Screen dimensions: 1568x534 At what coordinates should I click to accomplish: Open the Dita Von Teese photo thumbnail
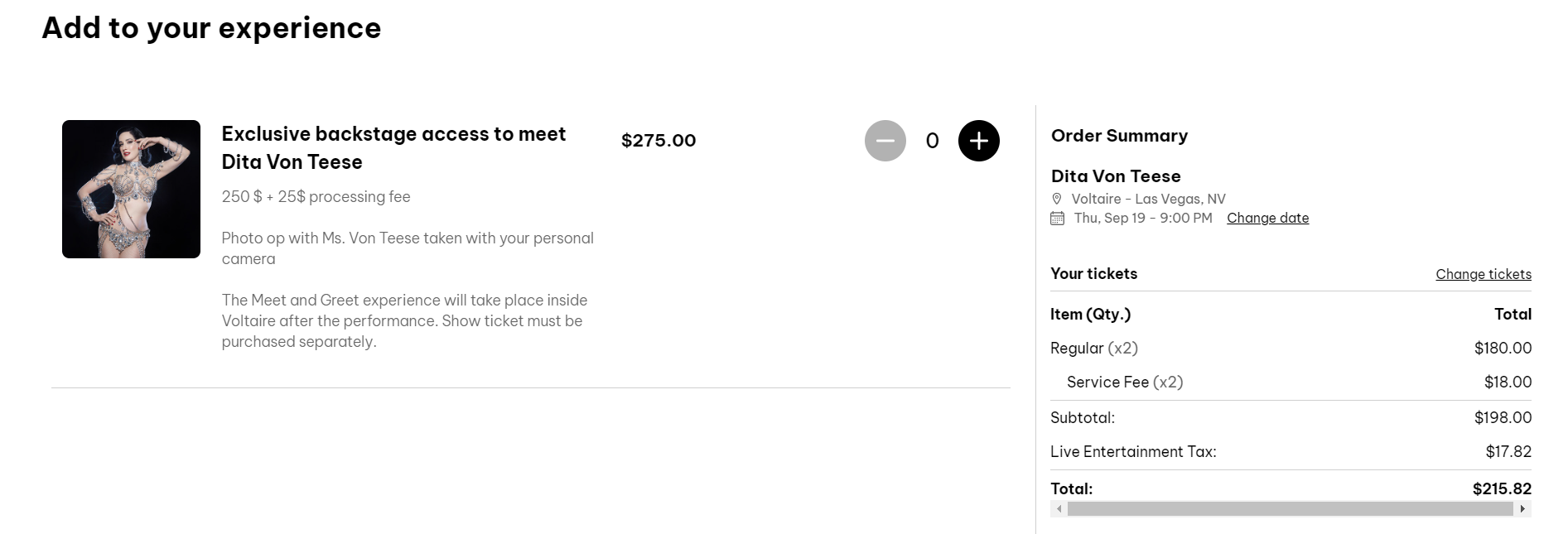click(x=131, y=189)
